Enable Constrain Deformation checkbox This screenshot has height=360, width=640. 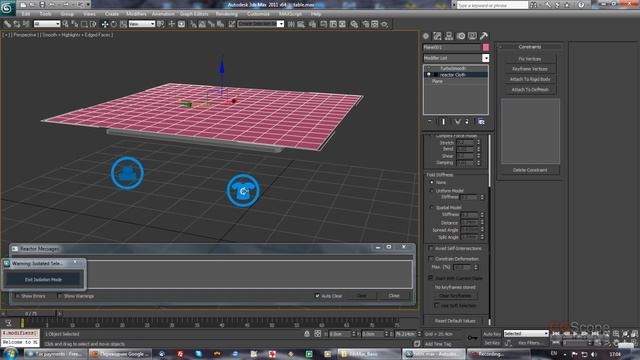click(431, 259)
